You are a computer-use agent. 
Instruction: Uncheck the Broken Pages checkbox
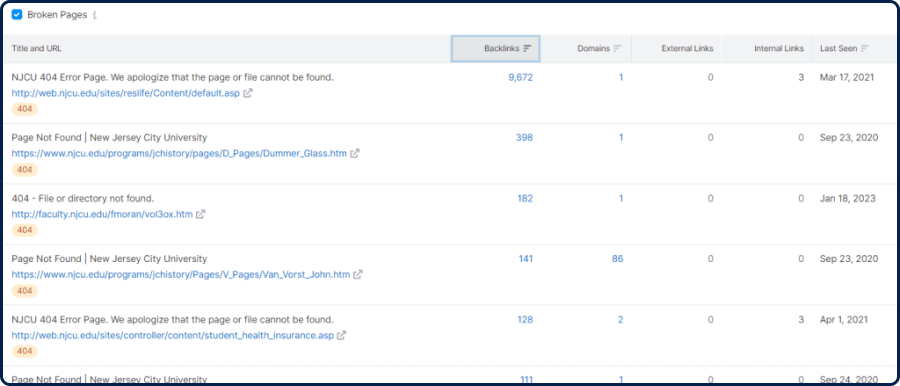coord(17,15)
